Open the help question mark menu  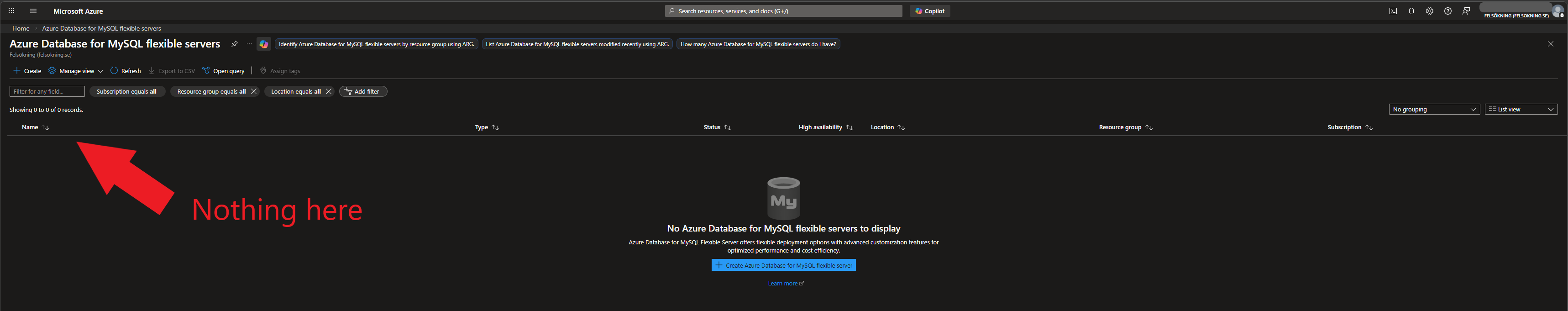1447,11
